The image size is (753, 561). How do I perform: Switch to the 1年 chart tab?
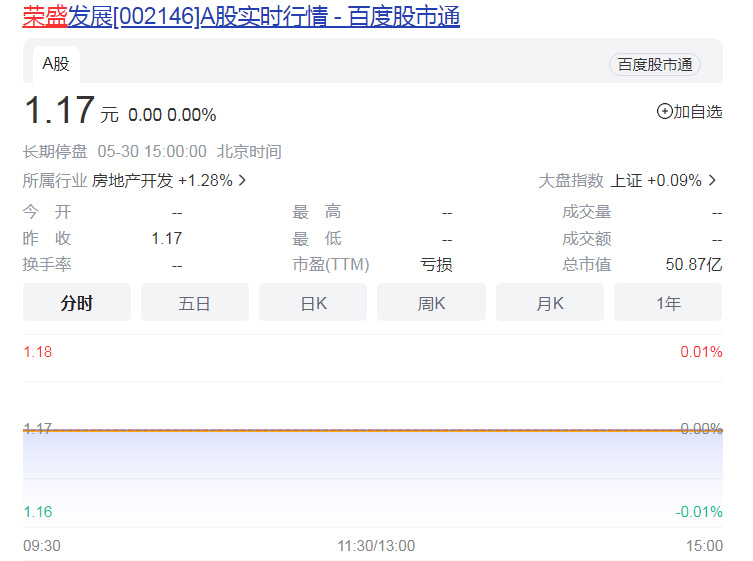pos(668,302)
